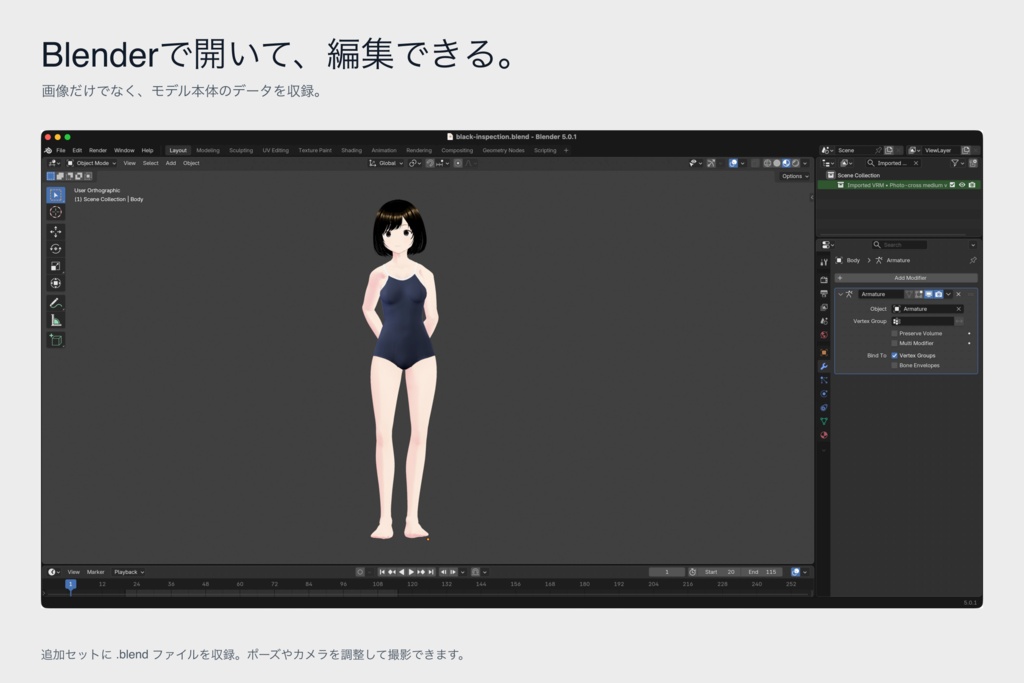Open the Physics properties tab icon
Screen dimensions: 1024x683
coord(824,393)
